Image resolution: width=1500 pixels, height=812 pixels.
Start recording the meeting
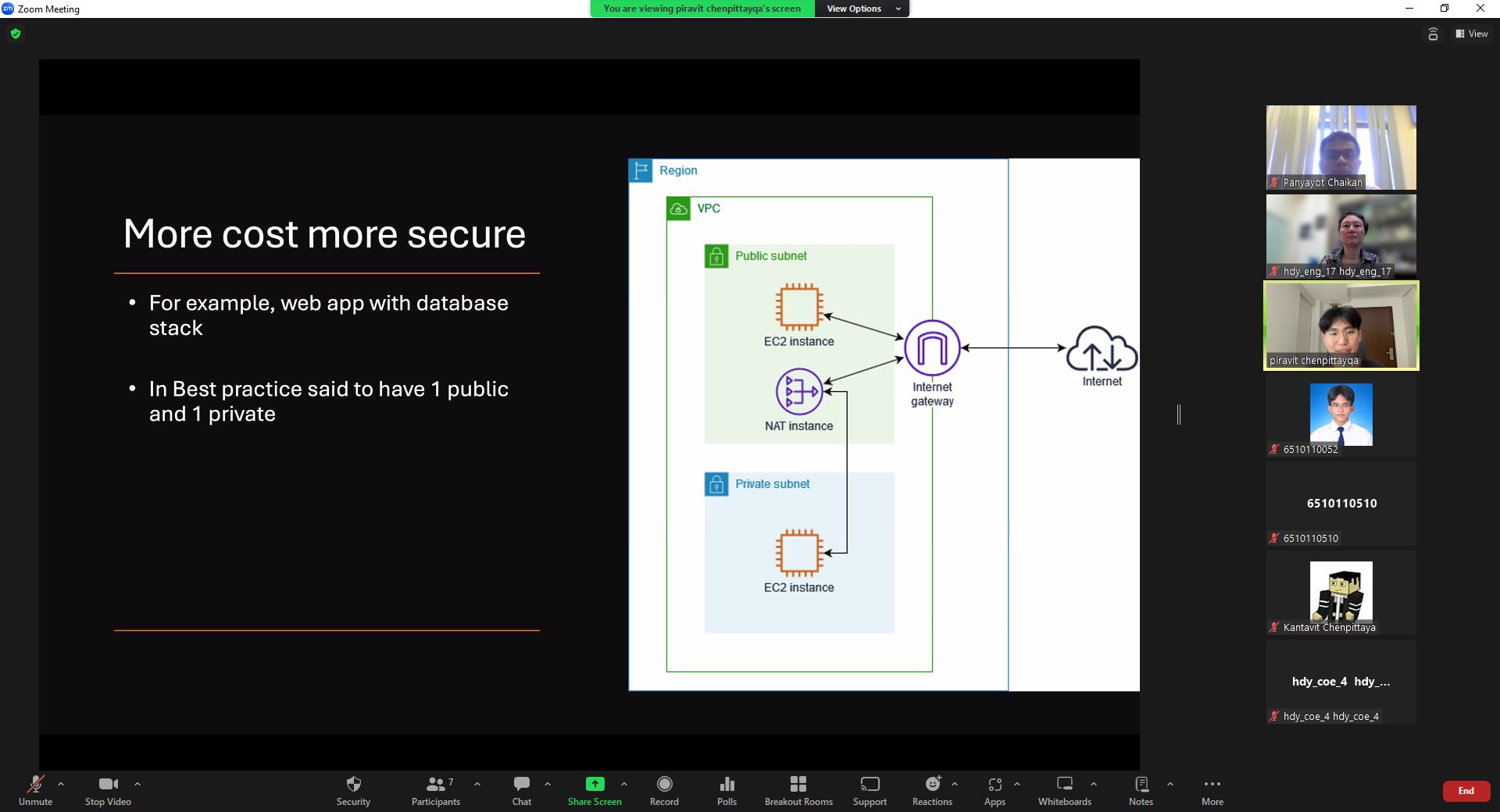pos(664,790)
